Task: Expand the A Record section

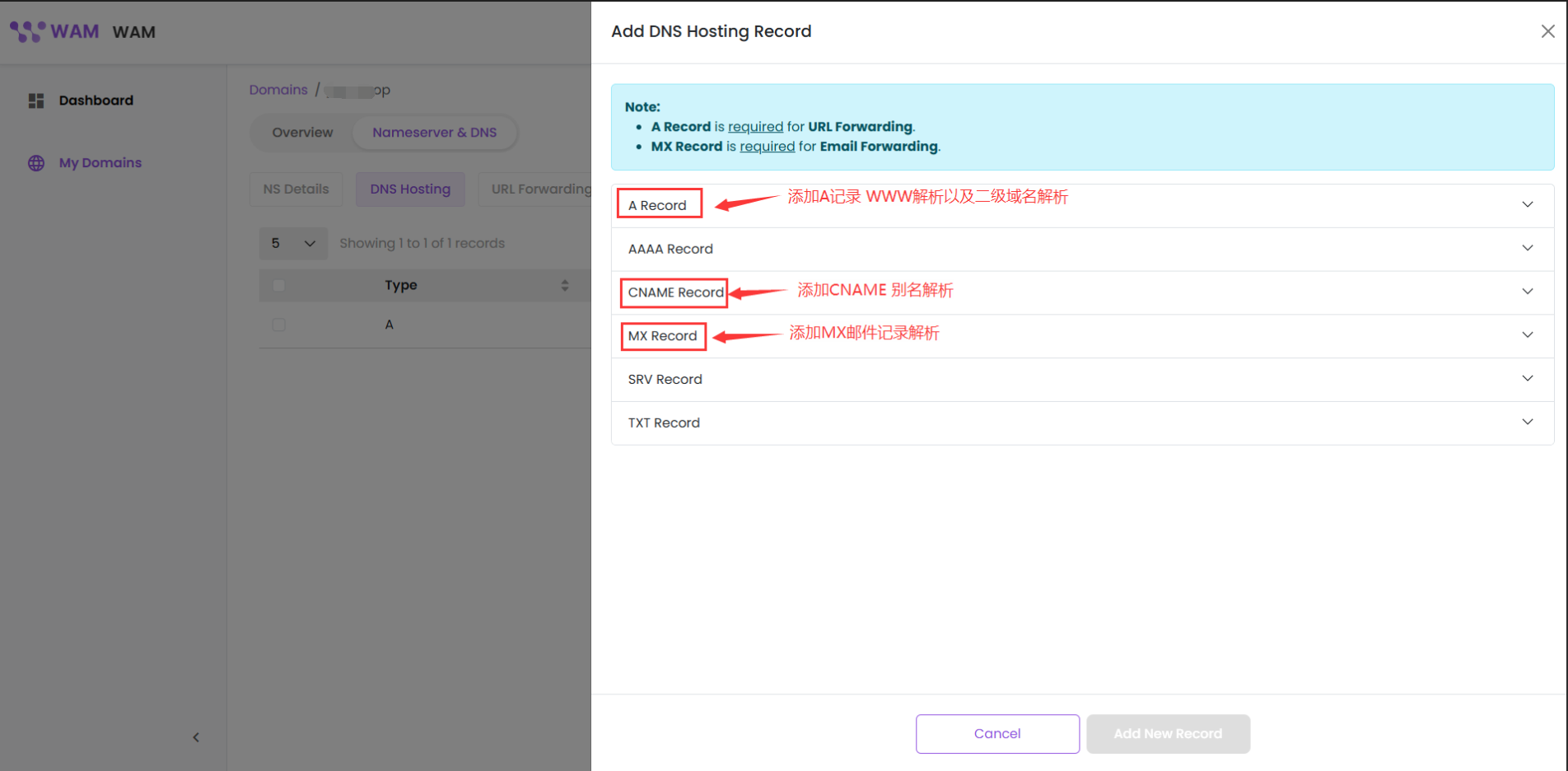Action: [1527, 204]
